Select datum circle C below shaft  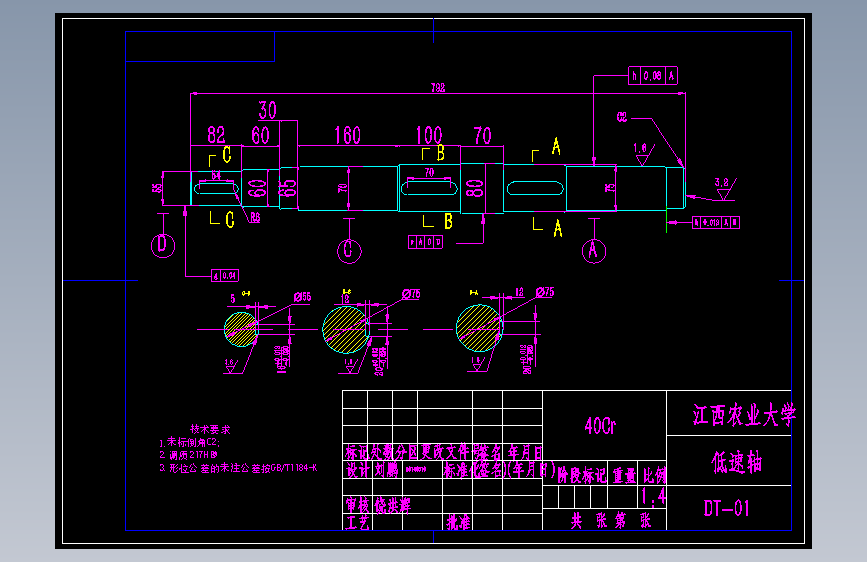(x=349, y=251)
